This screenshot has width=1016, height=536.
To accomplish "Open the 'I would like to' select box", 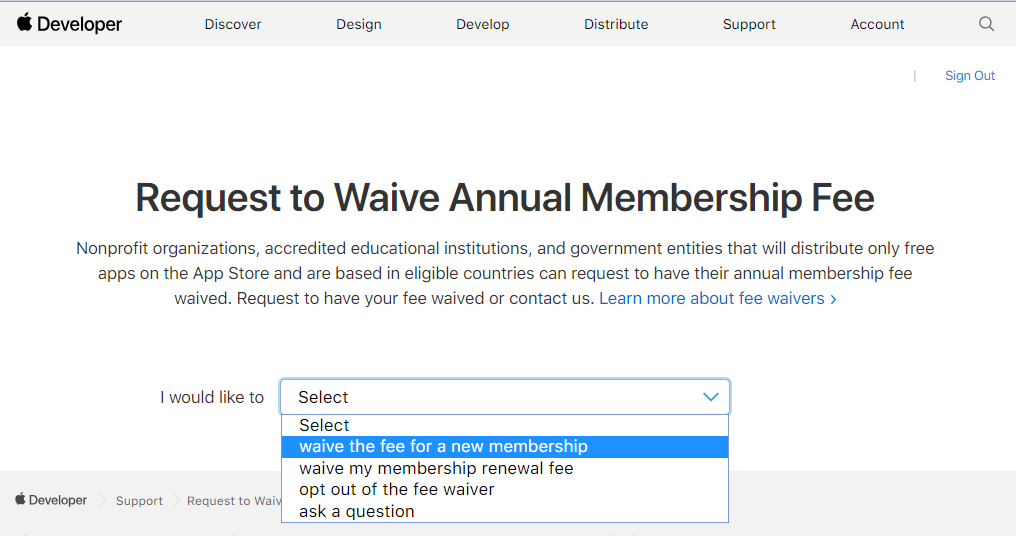I will 505,397.
